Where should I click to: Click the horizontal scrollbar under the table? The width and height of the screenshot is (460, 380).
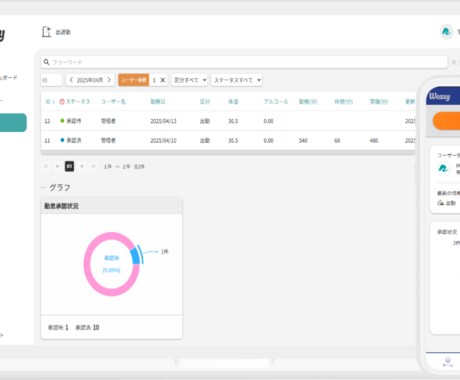tap(228, 152)
